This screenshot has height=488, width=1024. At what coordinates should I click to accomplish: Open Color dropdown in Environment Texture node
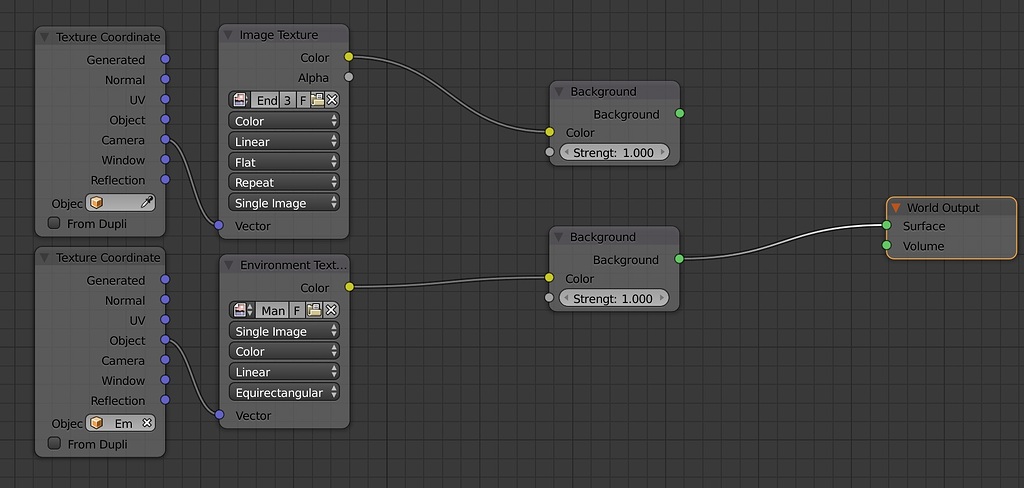[x=284, y=351]
